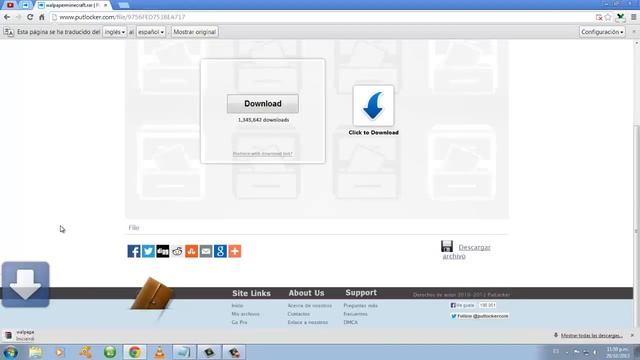
Task: Open the Mis archivos footer link
Action: pos(245,314)
